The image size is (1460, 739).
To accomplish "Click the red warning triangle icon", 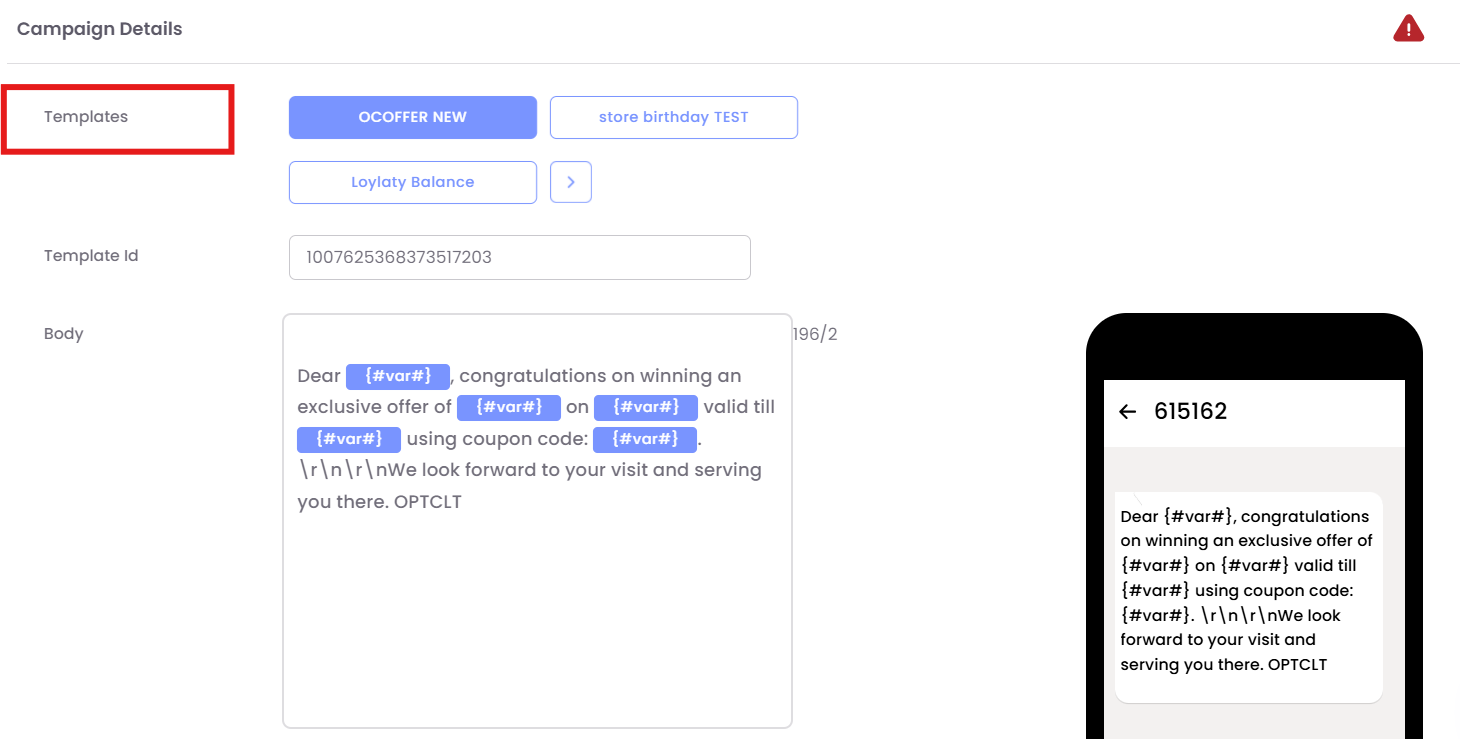I will [1408, 29].
